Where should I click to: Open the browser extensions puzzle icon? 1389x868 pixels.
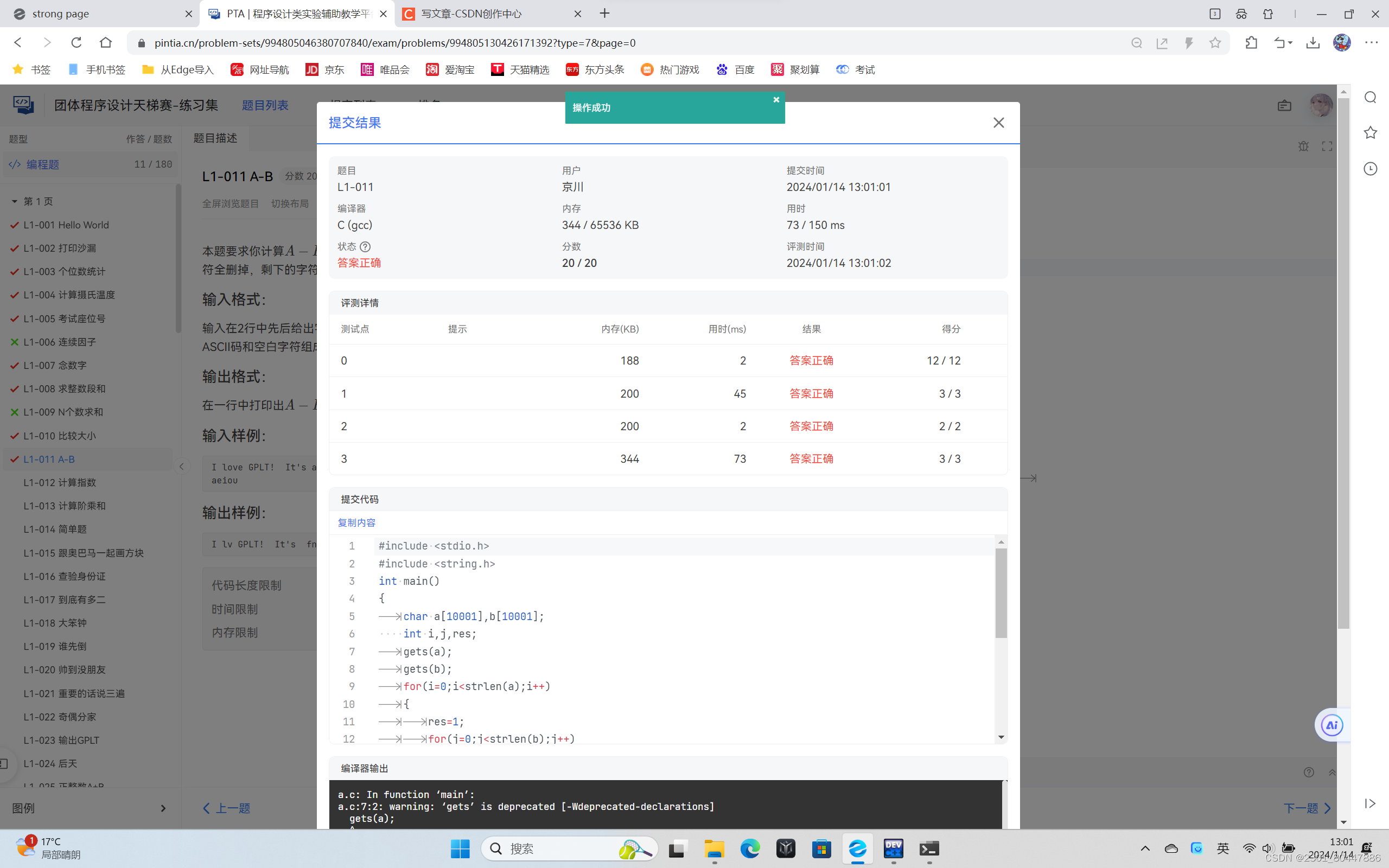click(1251, 42)
